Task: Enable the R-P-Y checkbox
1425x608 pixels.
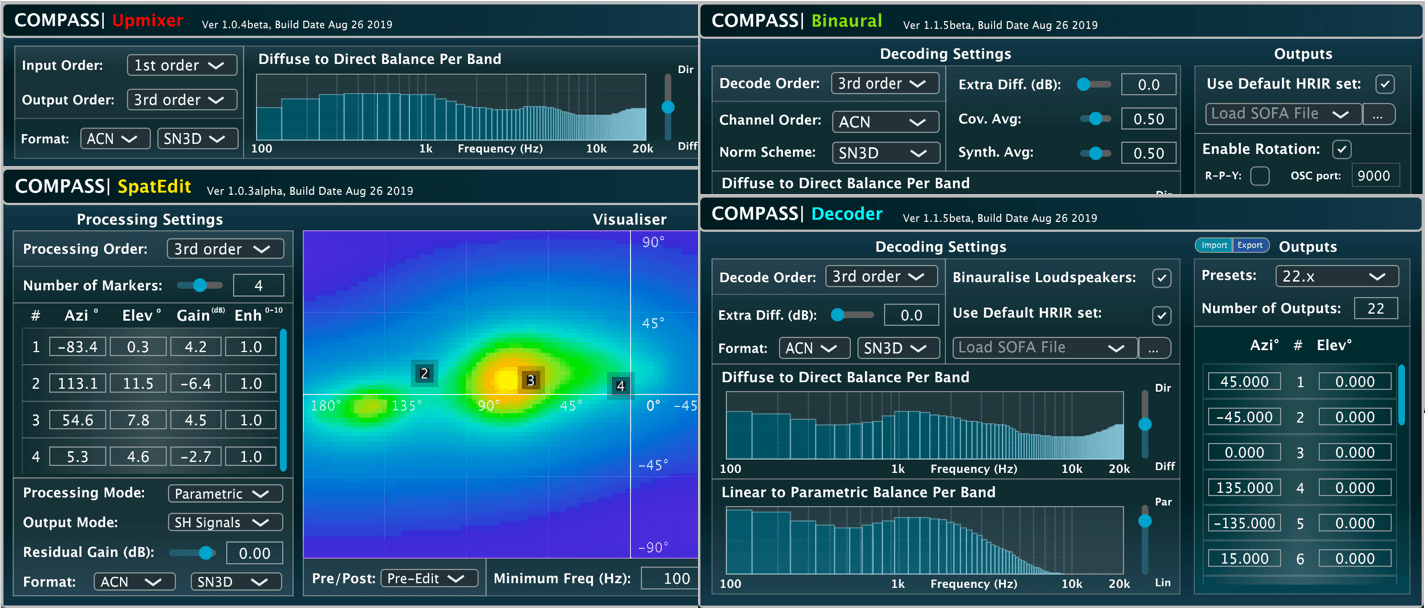Action: [1260, 176]
